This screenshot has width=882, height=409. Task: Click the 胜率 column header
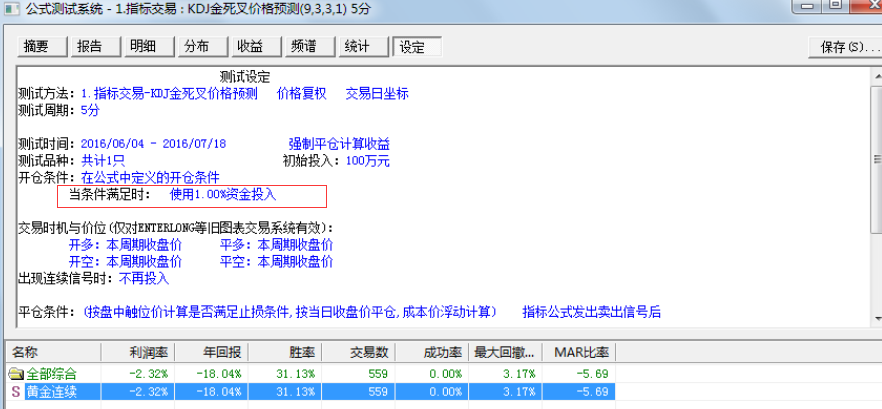(298, 353)
